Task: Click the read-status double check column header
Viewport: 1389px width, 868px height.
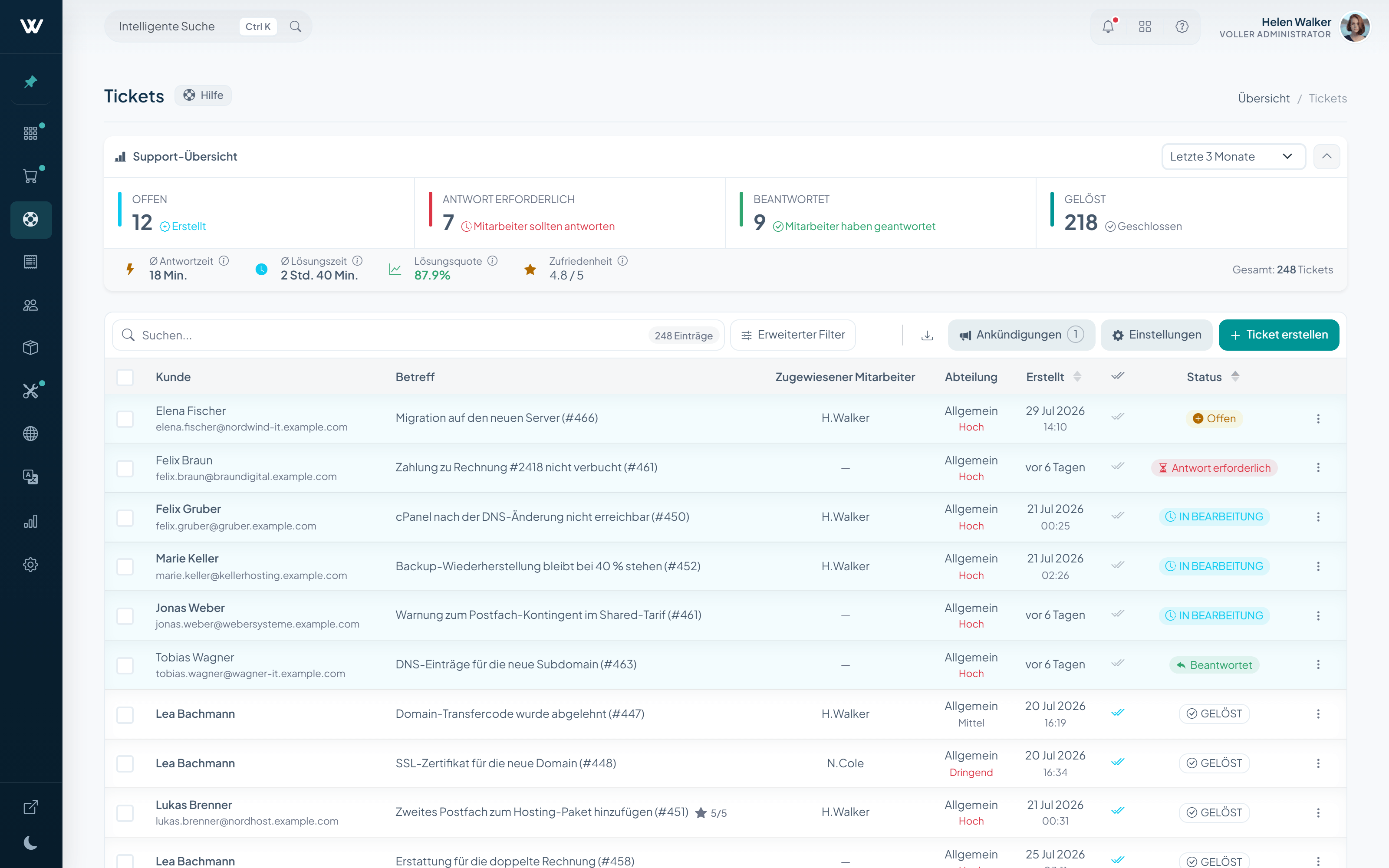Action: [x=1118, y=376]
